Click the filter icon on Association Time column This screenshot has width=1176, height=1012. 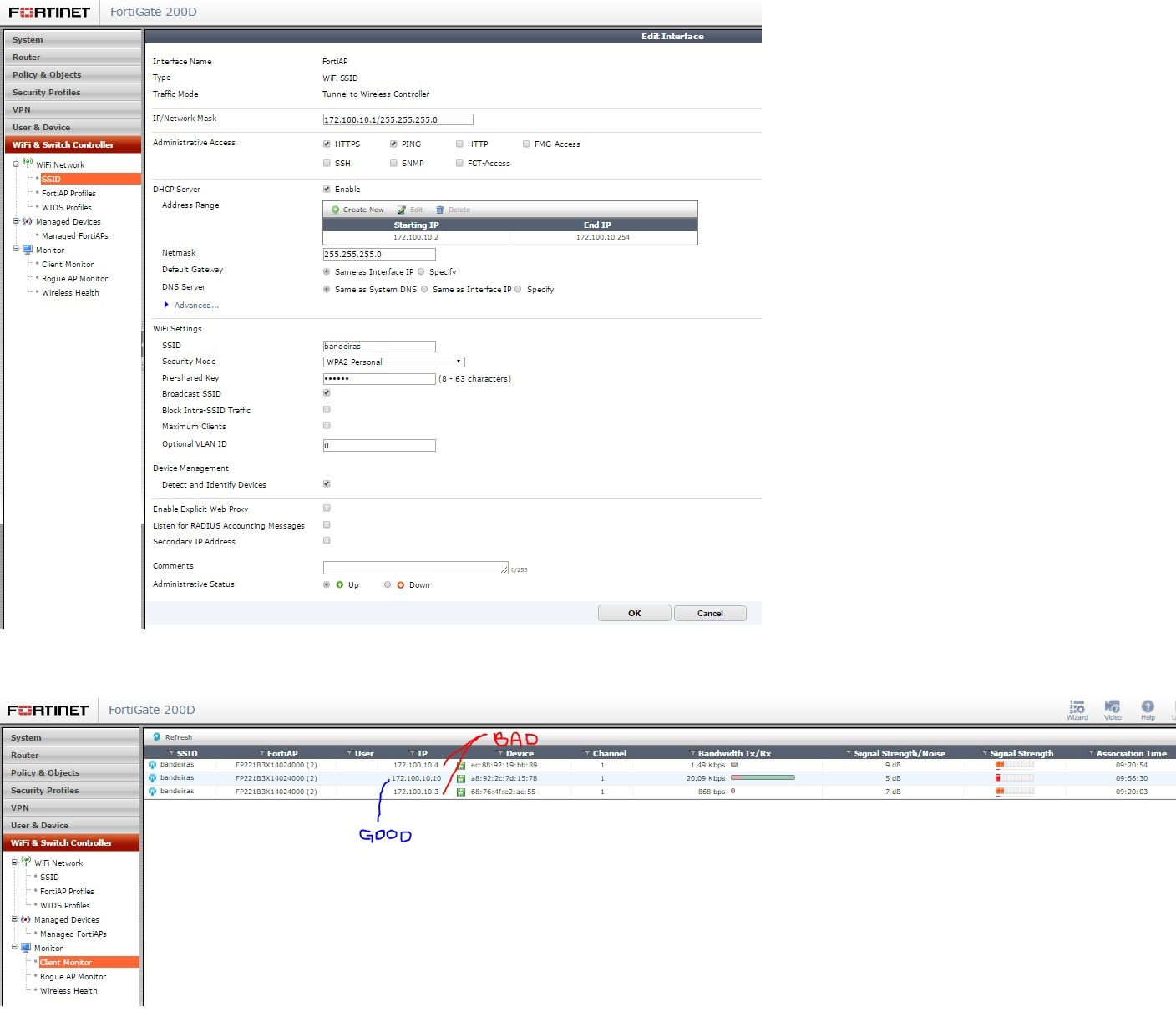coord(1091,753)
